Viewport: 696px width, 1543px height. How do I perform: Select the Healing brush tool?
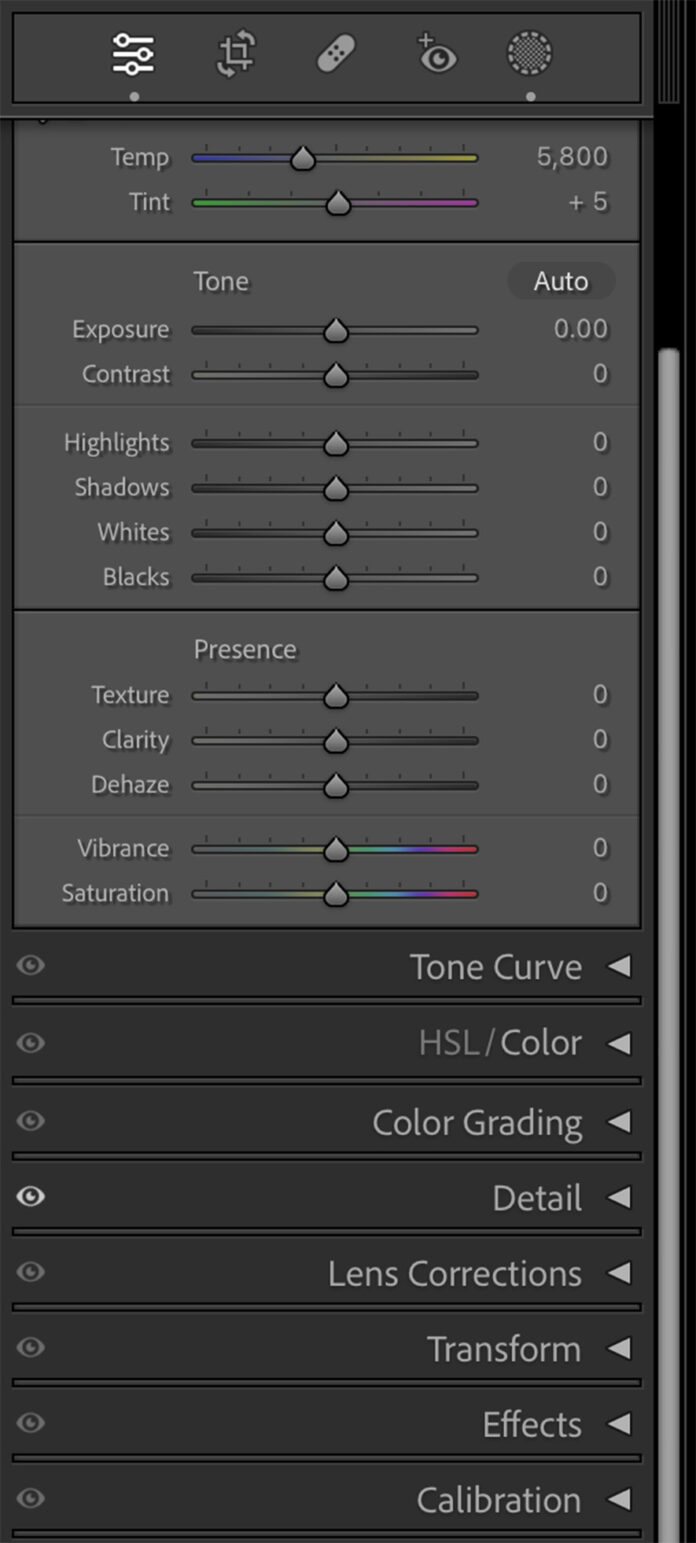tap(334, 55)
